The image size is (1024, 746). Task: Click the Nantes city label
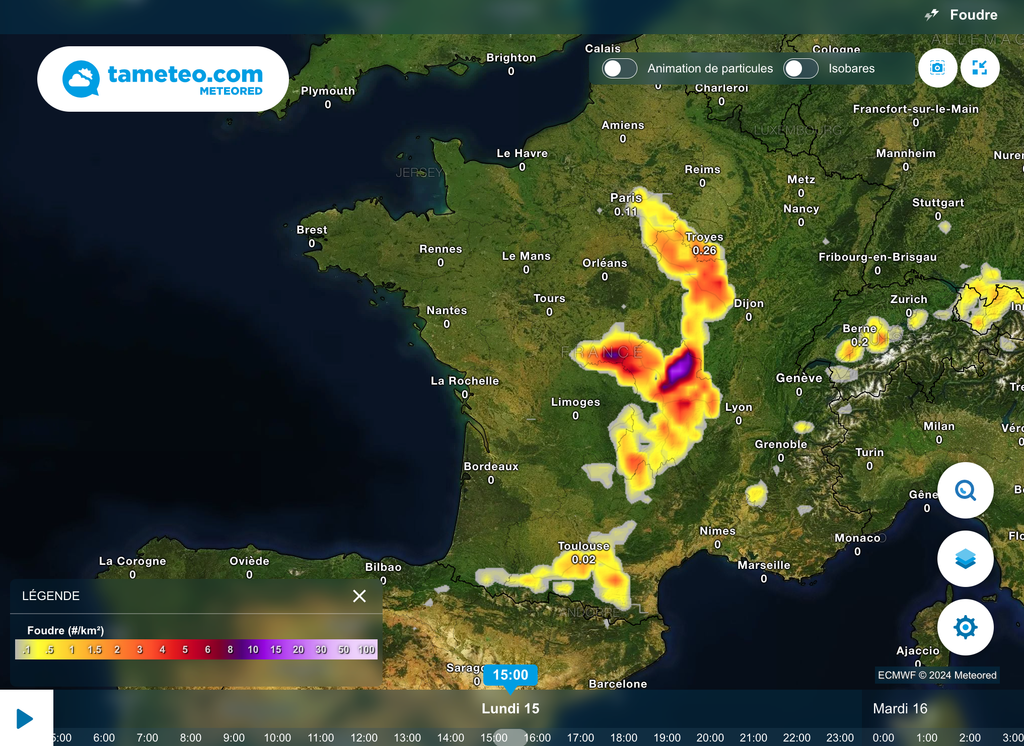(447, 310)
